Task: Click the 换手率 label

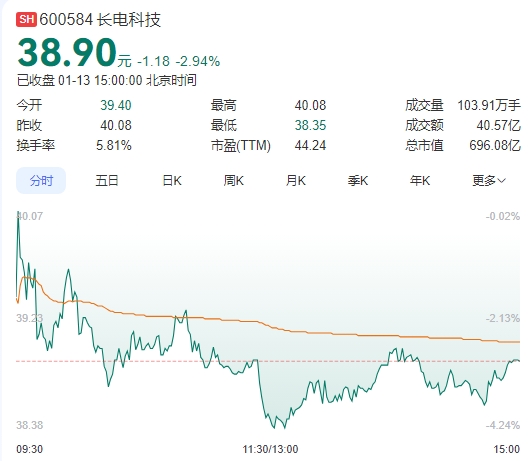Action: [x=36, y=145]
